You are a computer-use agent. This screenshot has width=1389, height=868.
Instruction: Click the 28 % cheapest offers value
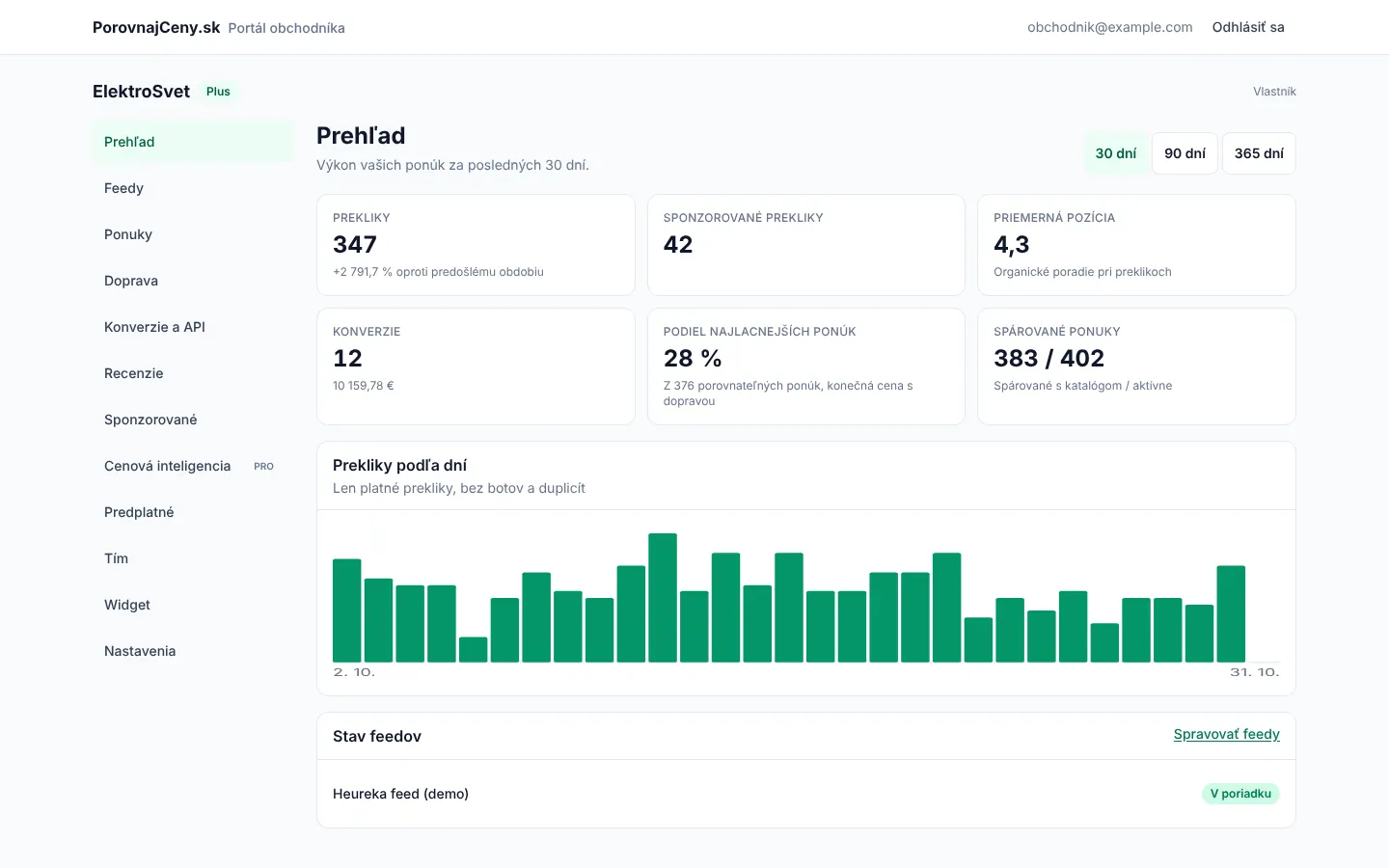693,359
